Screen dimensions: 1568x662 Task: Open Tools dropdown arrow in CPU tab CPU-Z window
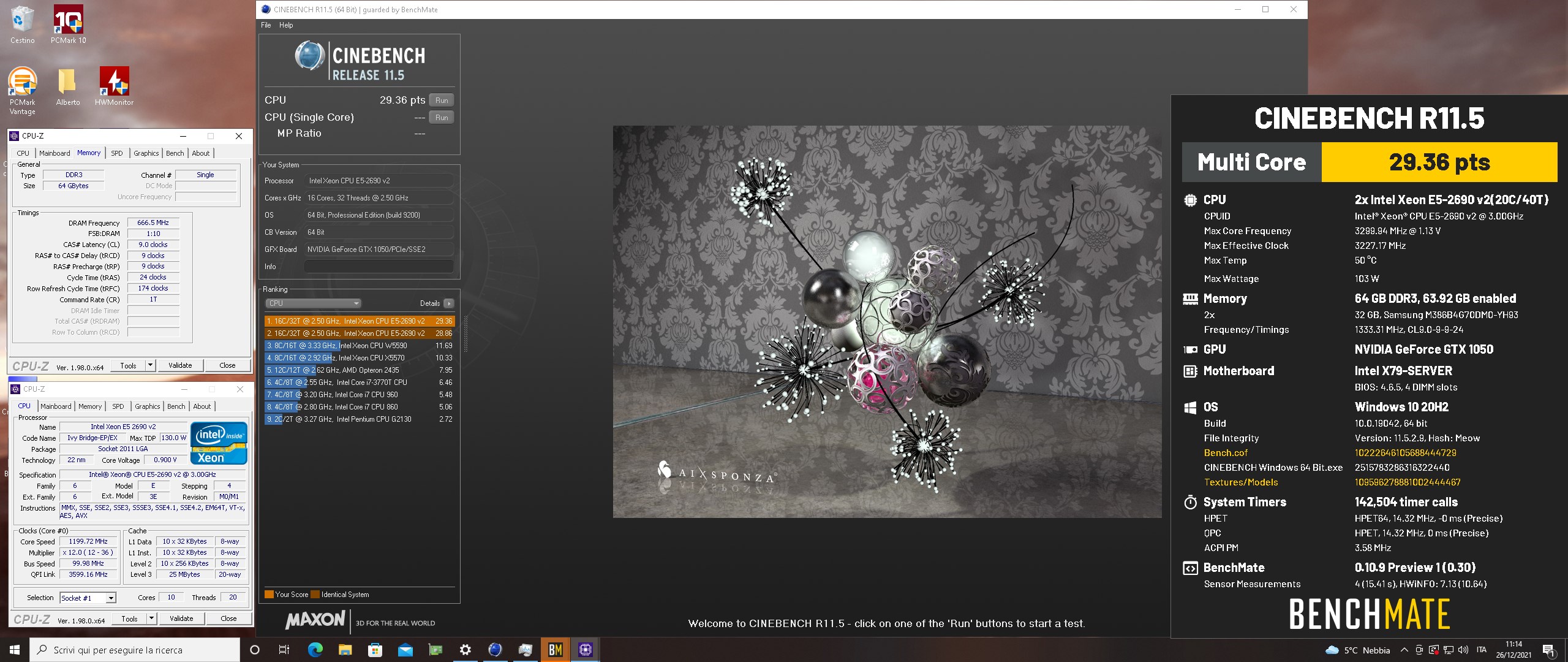coord(151,618)
